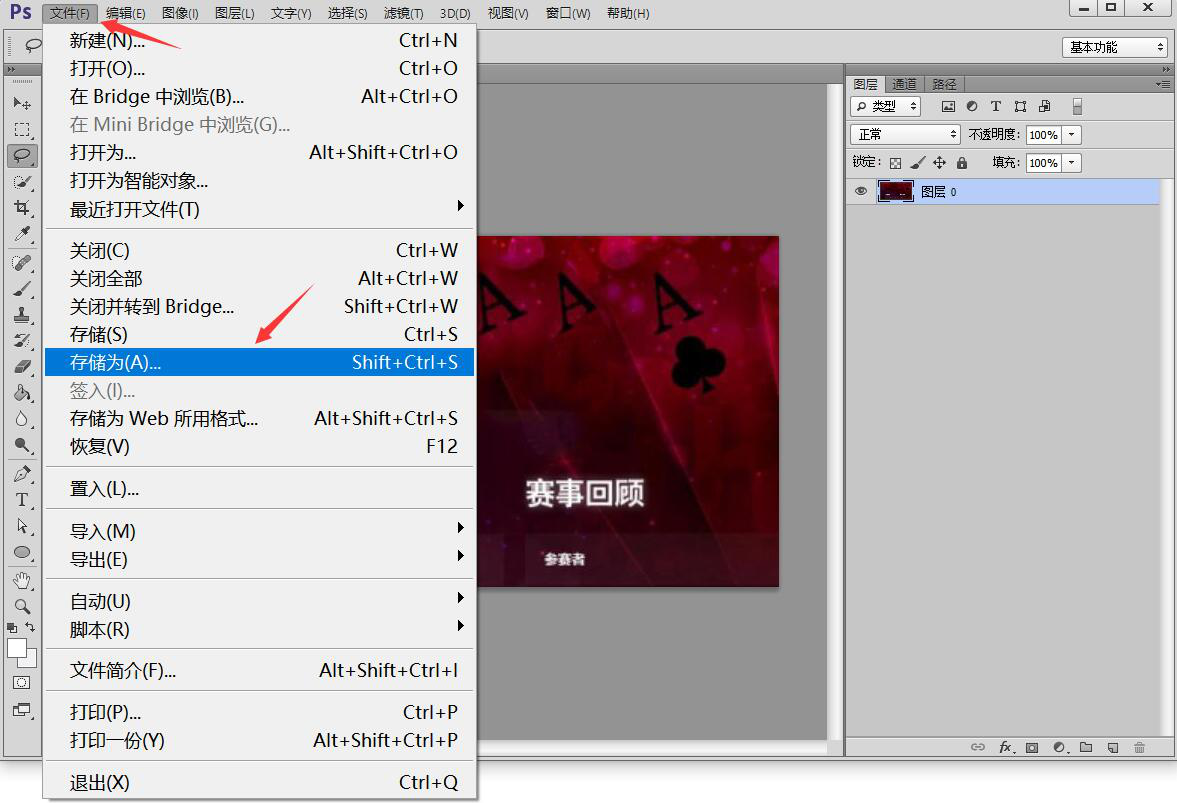
Task: Click the new group folder icon
Action: point(1086,747)
